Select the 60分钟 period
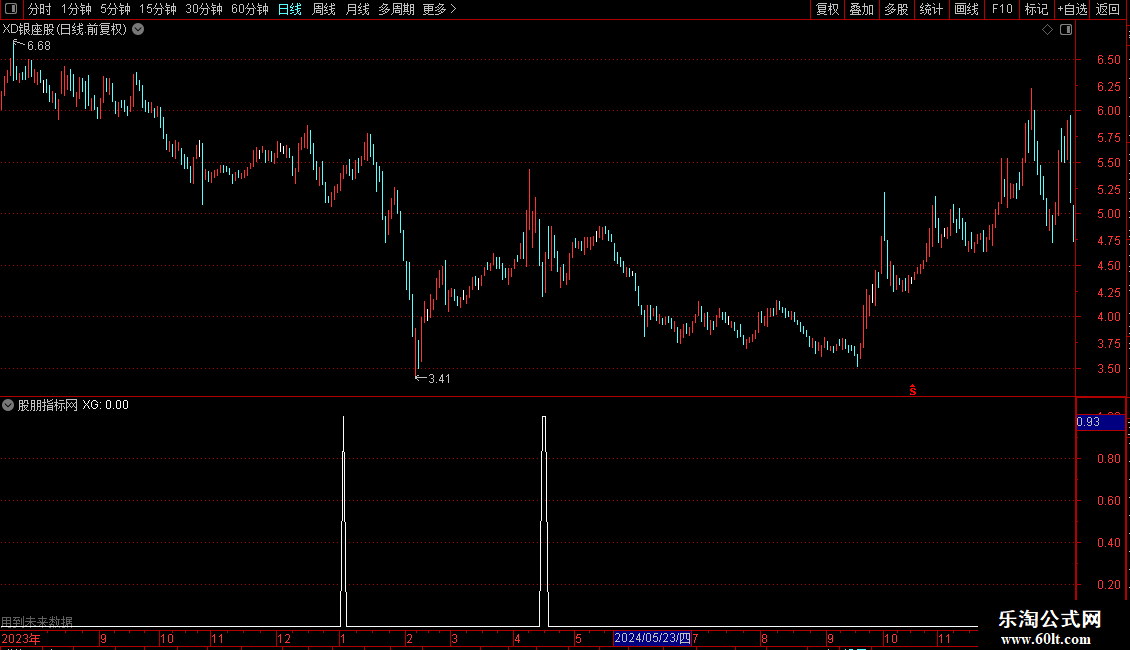Image resolution: width=1130 pixels, height=650 pixels. [x=249, y=9]
